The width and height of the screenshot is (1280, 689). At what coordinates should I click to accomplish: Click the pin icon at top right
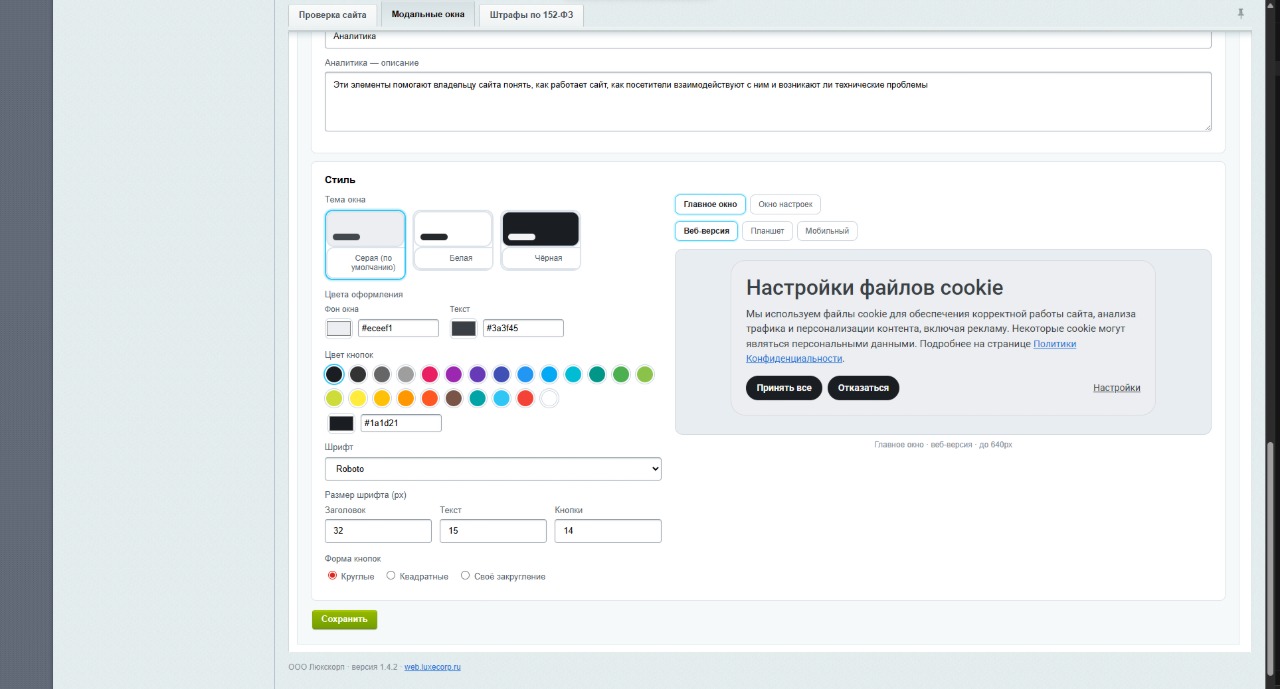1241,14
